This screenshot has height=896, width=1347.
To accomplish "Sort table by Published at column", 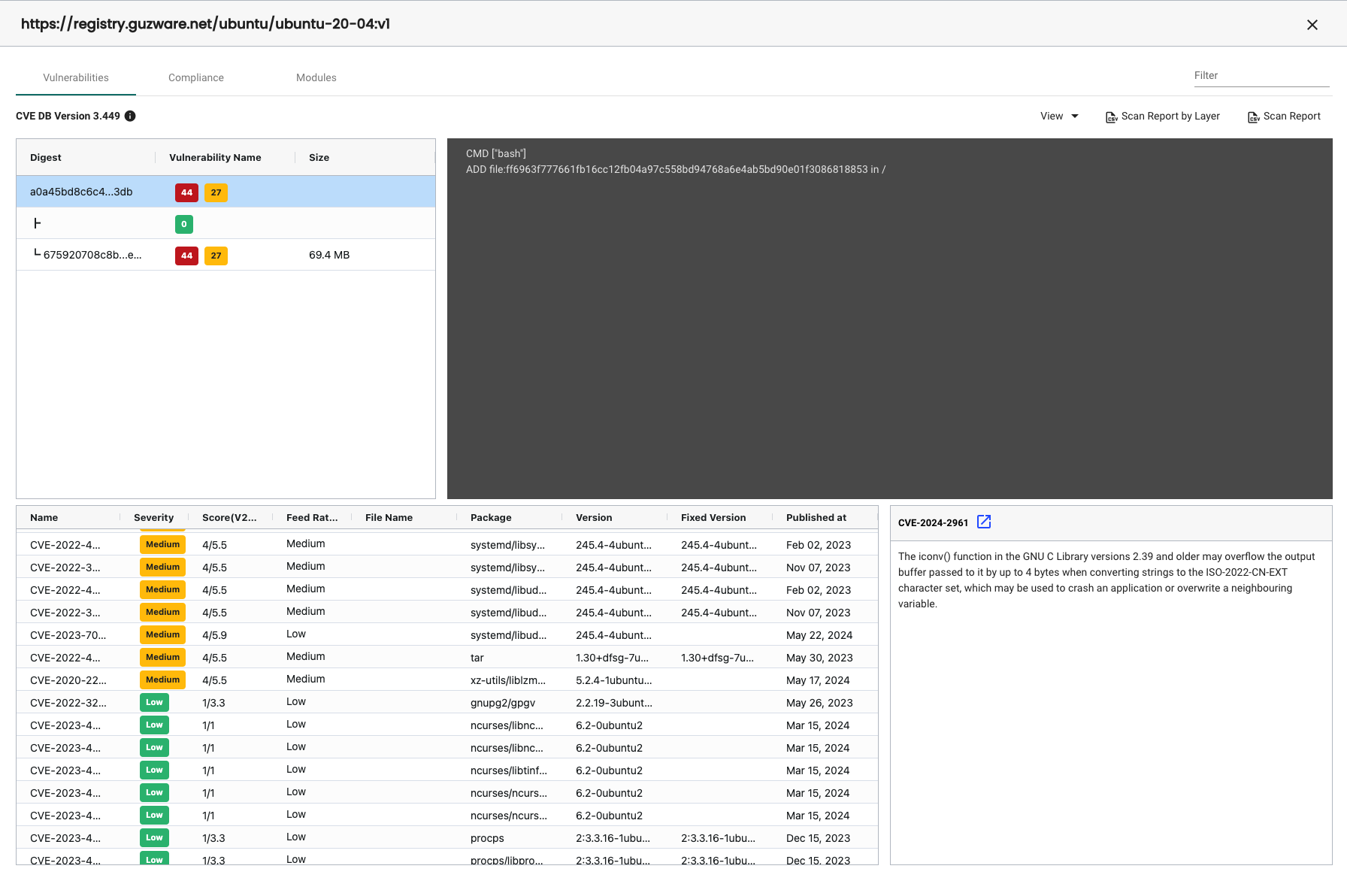I will point(816,517).
